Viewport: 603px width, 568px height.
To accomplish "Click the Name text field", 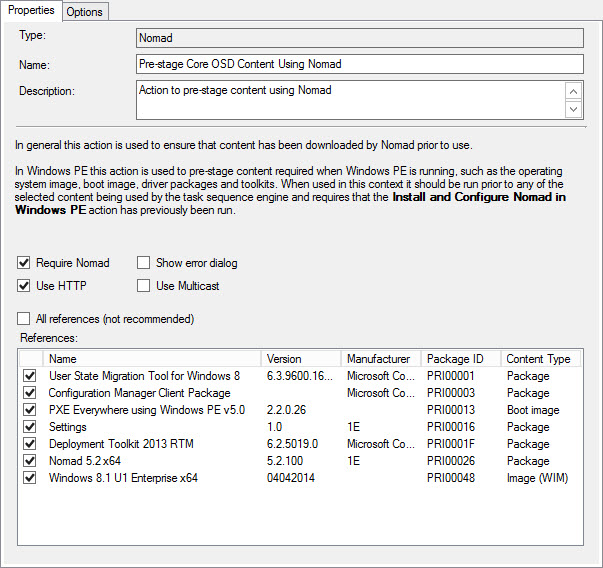I will pos(359,64).
